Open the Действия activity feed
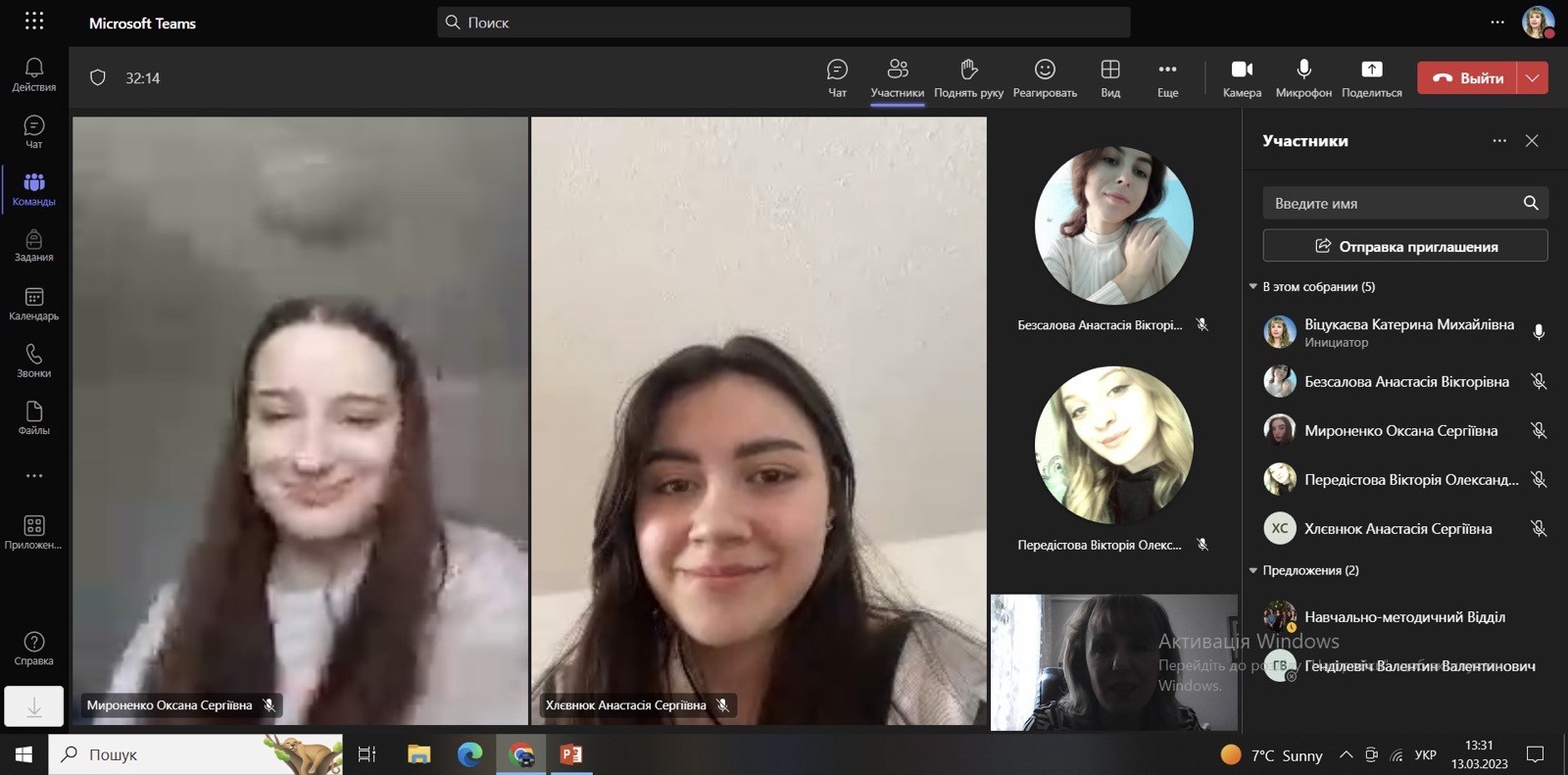Viewport: 1568px width, 775px height. [34, 74]
